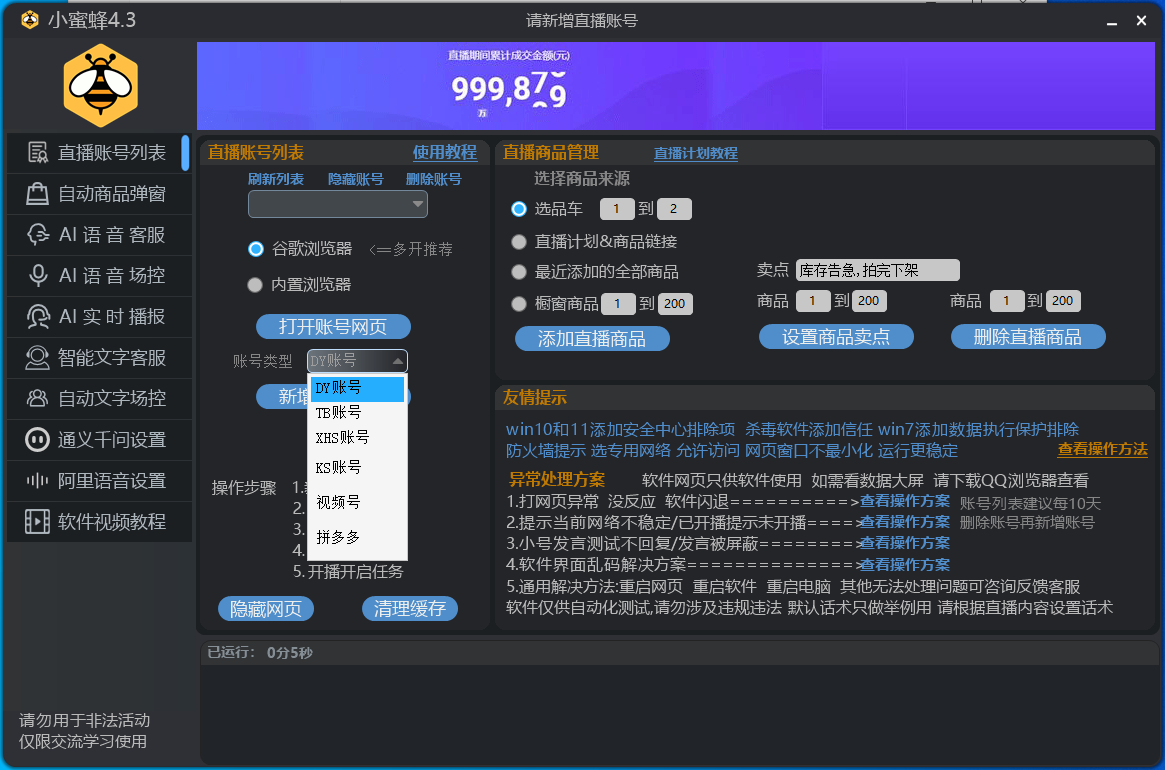Viewport: 1165px width, 770px height.
Task: Click the 设置商品卖点 button
Action: coord(836,337)
